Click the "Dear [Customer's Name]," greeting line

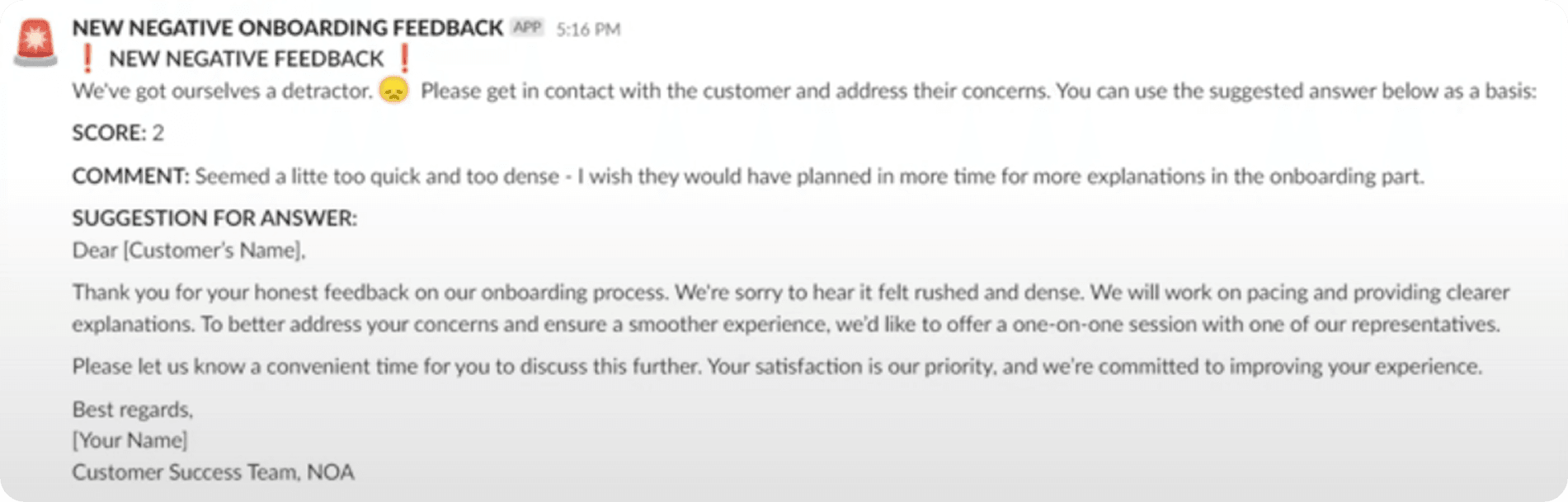(188, 251)
